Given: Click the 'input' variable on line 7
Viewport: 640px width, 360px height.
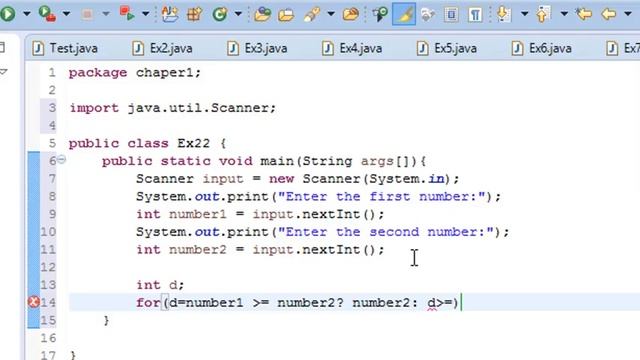Looking at the screenshot, I should point(223,180).
